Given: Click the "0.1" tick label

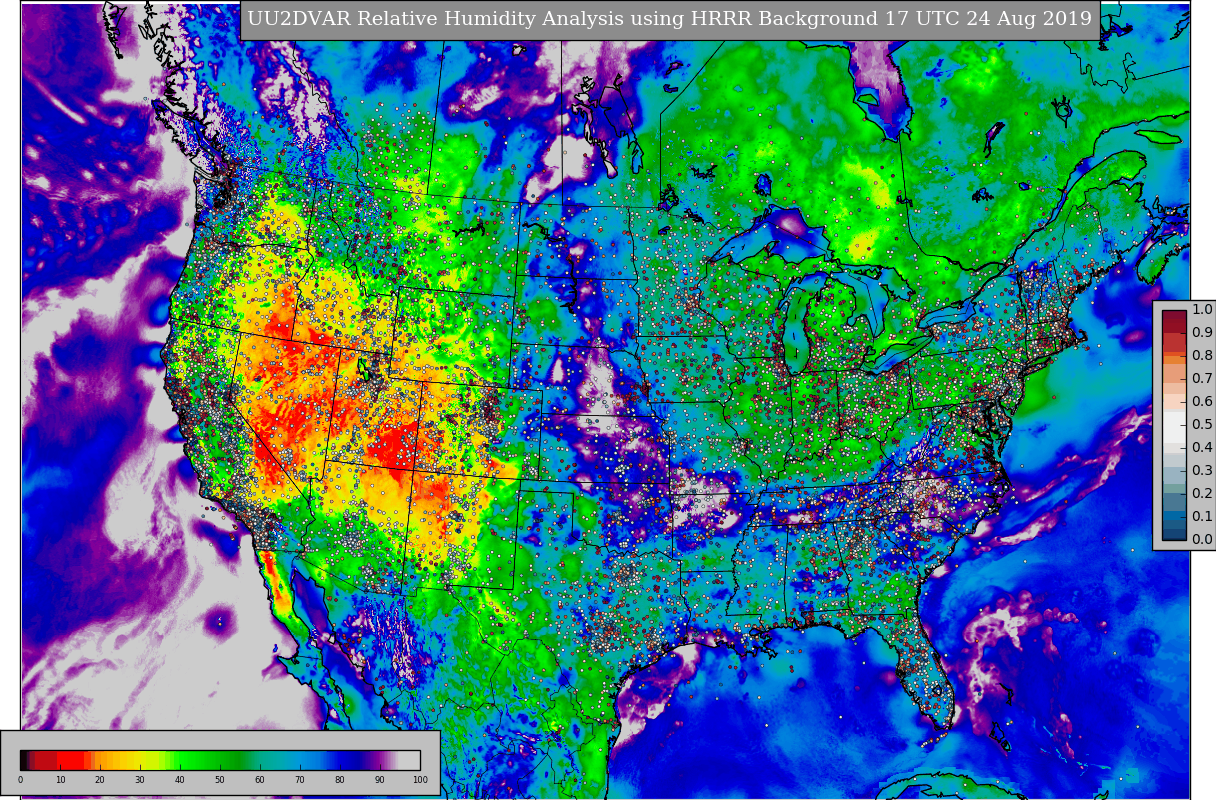Looking at the screenshot, I should pyautogui.click(x=1202, y=517).
